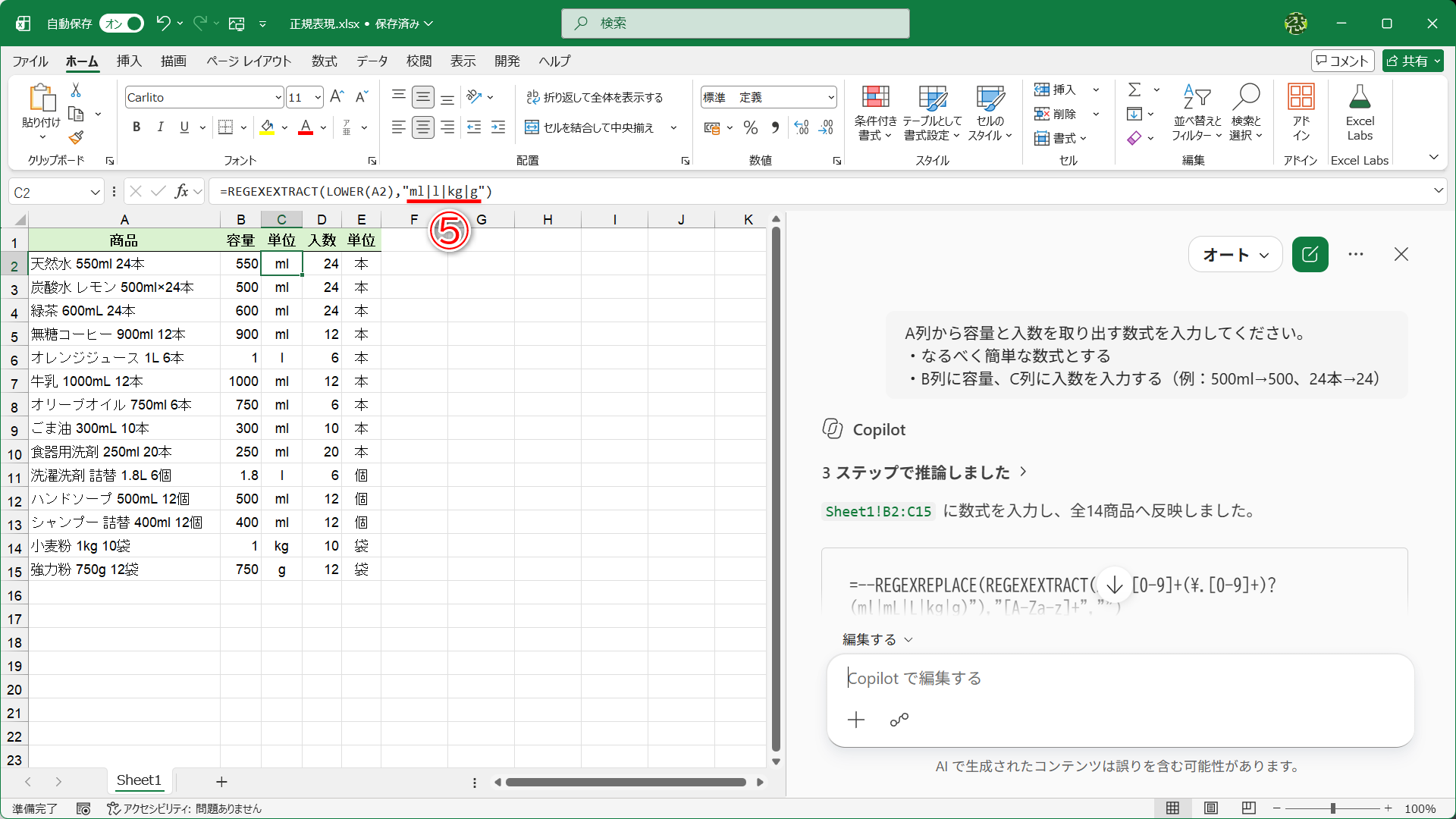Click the Conditional Formatting icon
Viewport: 1456px width, 819px height.
(x=875, y=113)
